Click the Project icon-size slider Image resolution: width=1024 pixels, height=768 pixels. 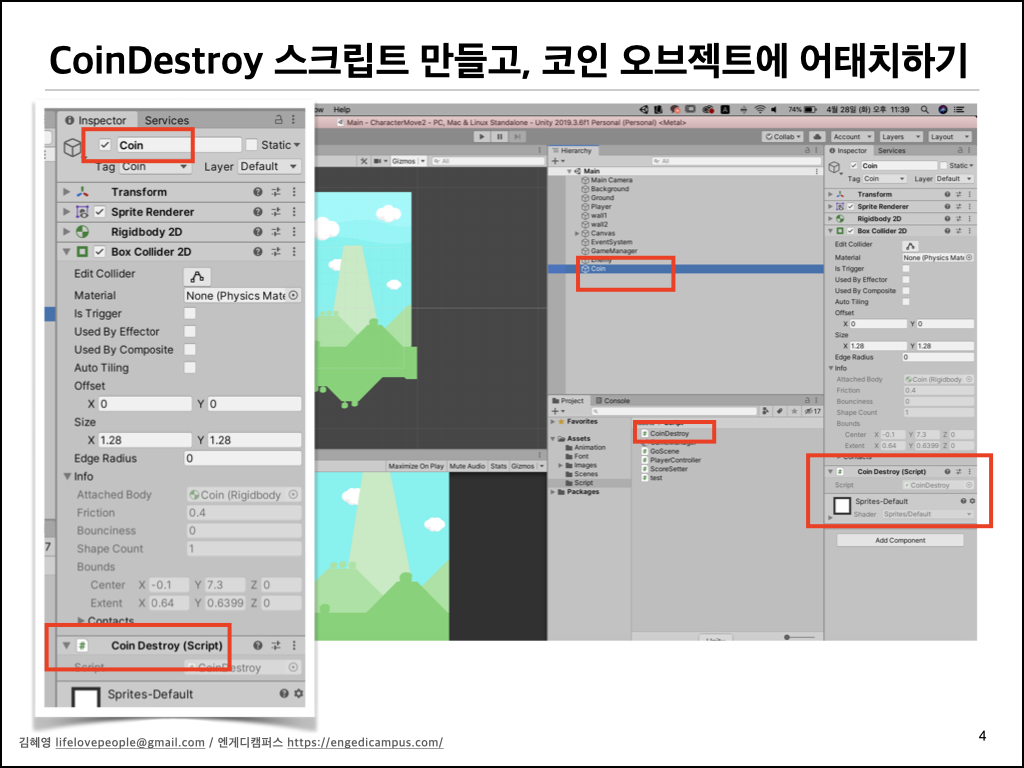(800, 637)
